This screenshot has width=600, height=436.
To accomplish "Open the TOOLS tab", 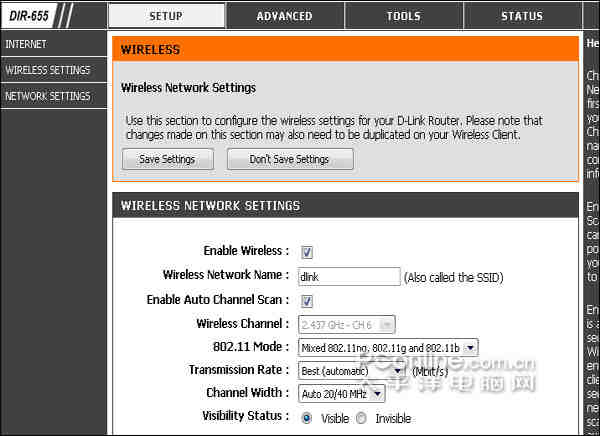I will point(403,16).
